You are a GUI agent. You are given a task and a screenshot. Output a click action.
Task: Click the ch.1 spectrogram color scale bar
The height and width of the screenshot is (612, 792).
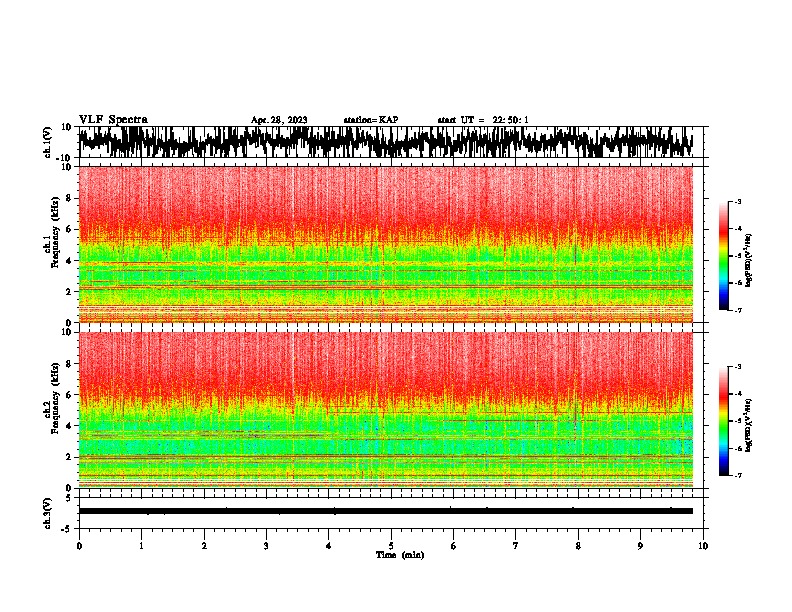click(724, 256)
